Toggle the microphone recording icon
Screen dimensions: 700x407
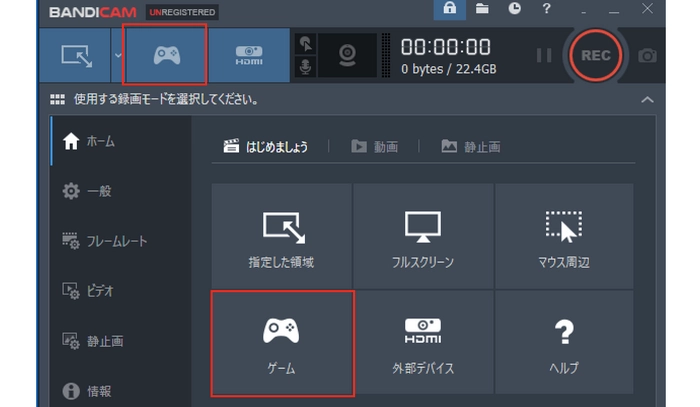tap(306, 67)
